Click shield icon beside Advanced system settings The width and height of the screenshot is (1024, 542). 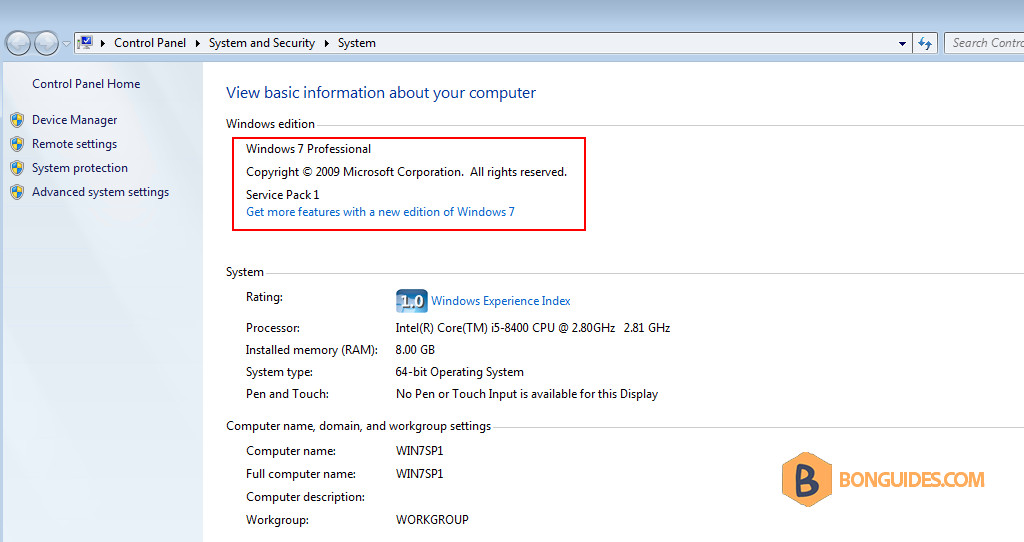point(17,192)
